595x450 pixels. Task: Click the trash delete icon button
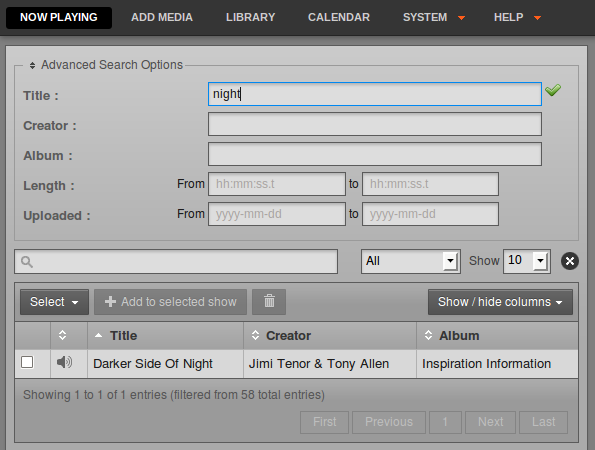point(269,302)
